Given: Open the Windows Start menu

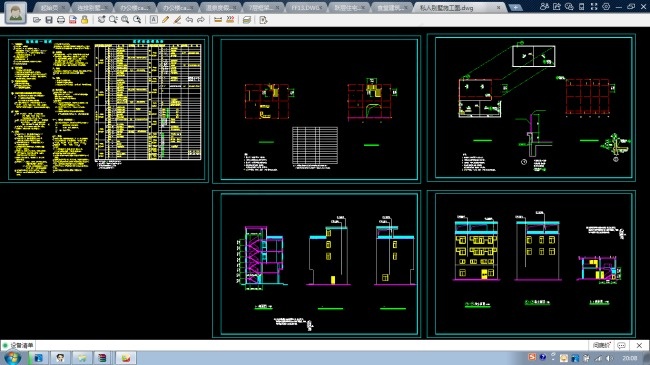Looking at the screenshot, I should pyautogui.click(x=12, y=358).
